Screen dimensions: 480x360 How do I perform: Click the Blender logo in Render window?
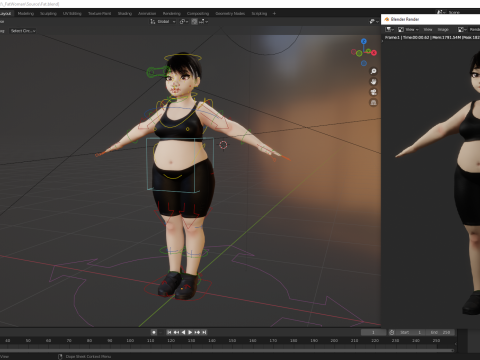coord(387,19)
